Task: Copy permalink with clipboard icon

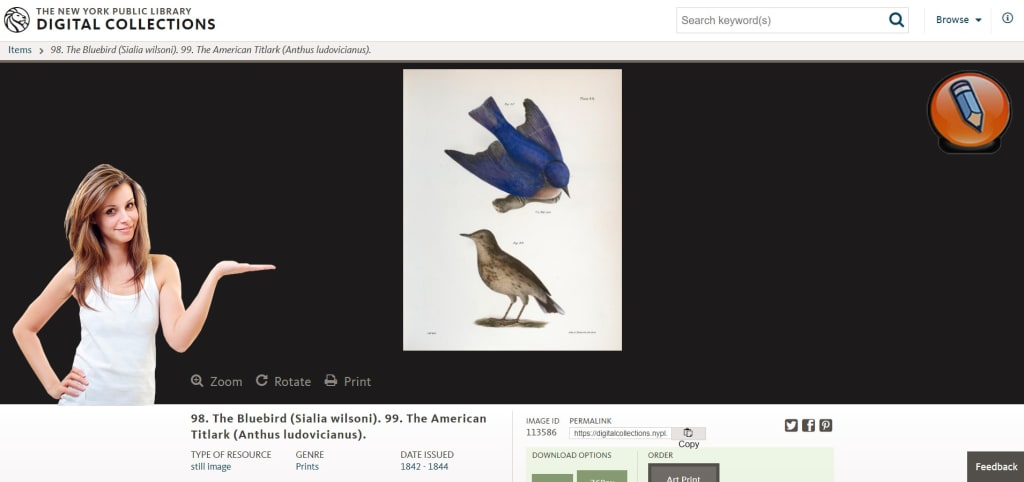Action: [688, 433]
